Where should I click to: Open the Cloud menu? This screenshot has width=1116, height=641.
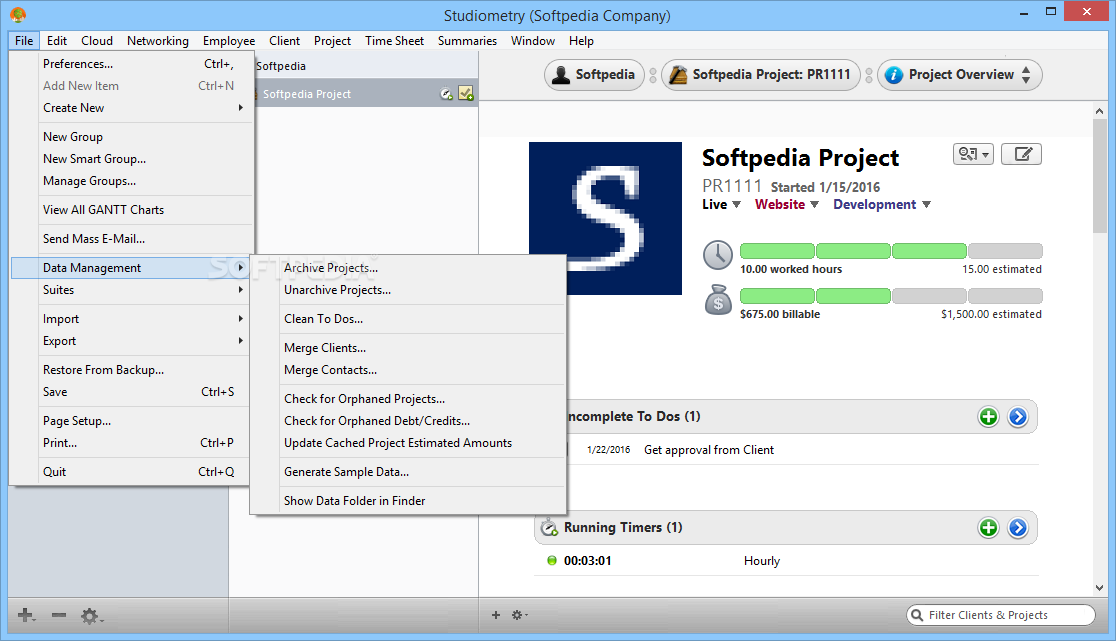pyautogui.click(x=97, y=41)
